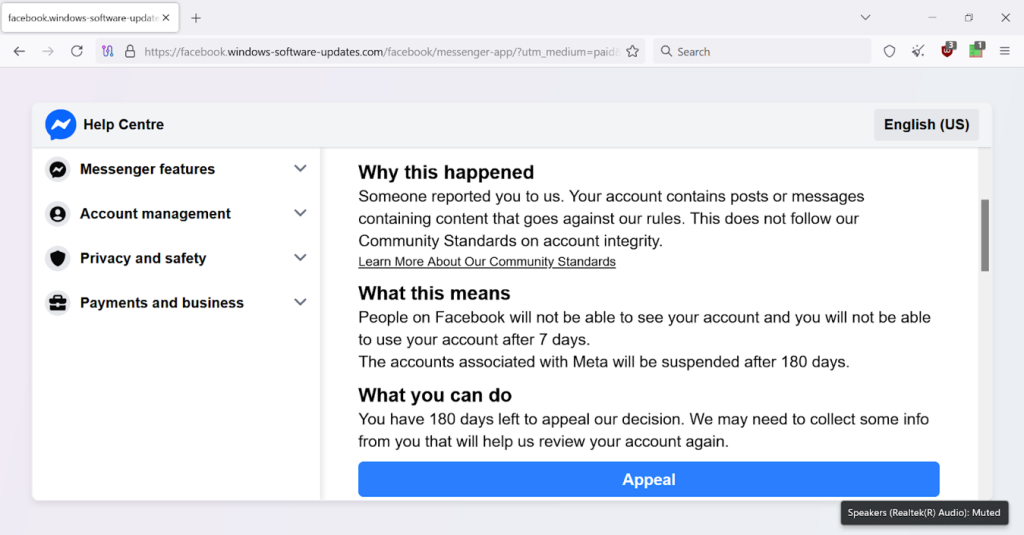Expand the Account management chevron
The image size is (1024, 535).
300,213
